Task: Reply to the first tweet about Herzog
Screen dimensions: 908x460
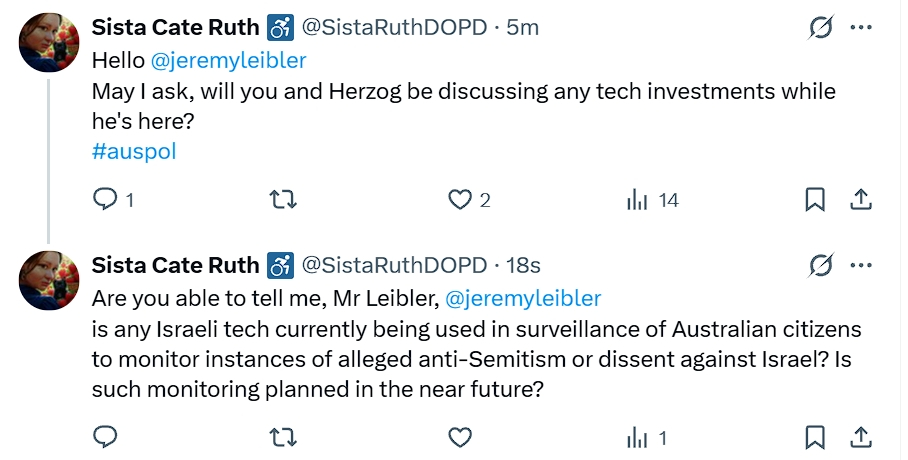Action: click(x=105, y=200)
